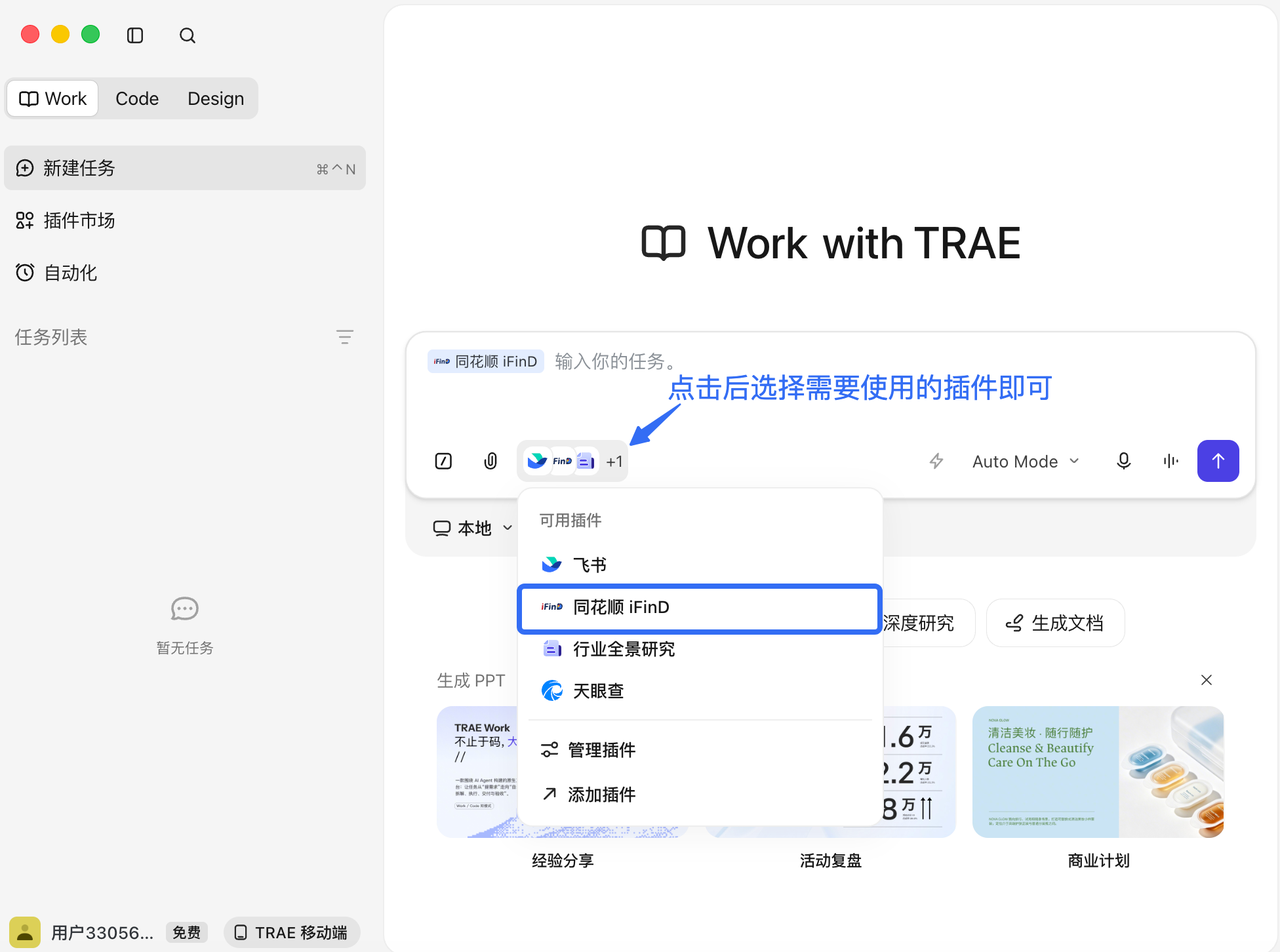Create a new task via 新建任务
1280x952 pixels.
click(x=185, y=168)
